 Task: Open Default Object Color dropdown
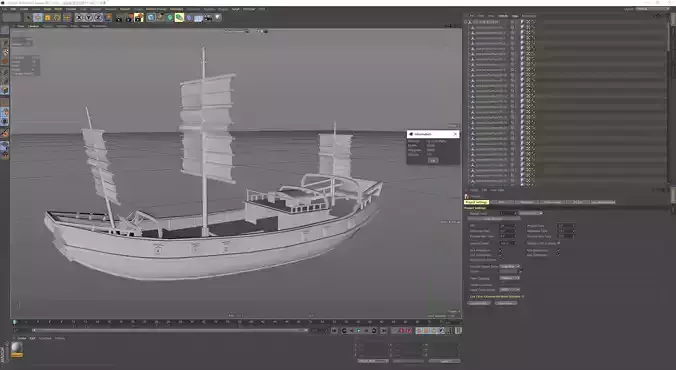[510, 267]
